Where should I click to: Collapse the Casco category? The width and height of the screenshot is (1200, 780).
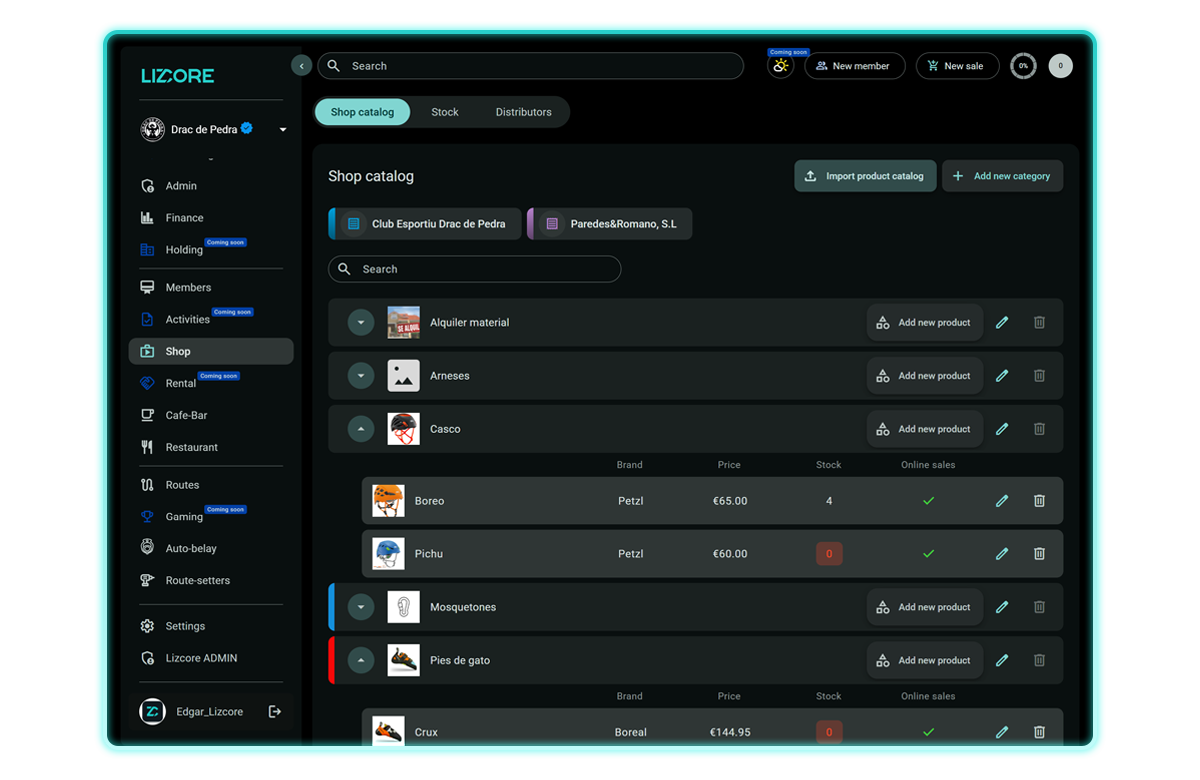click(361, 429)
